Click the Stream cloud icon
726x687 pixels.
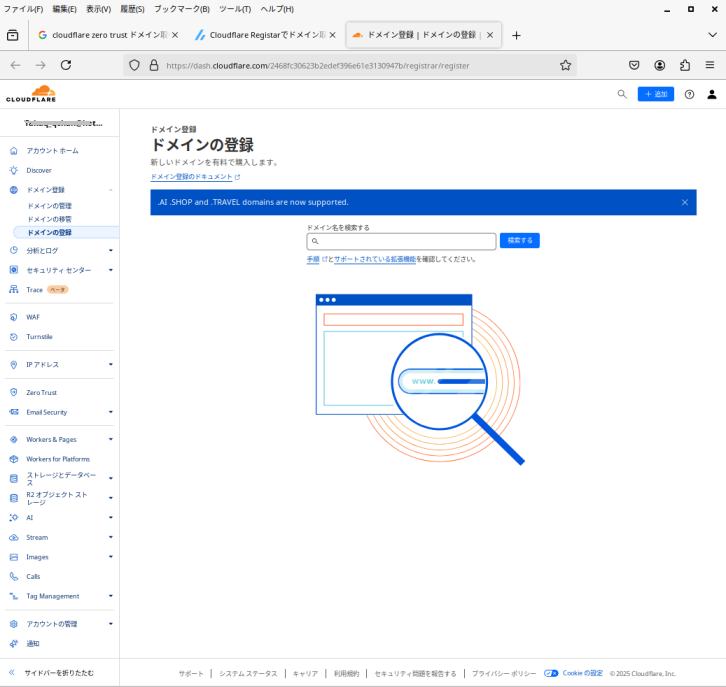[x=14, y=537]
